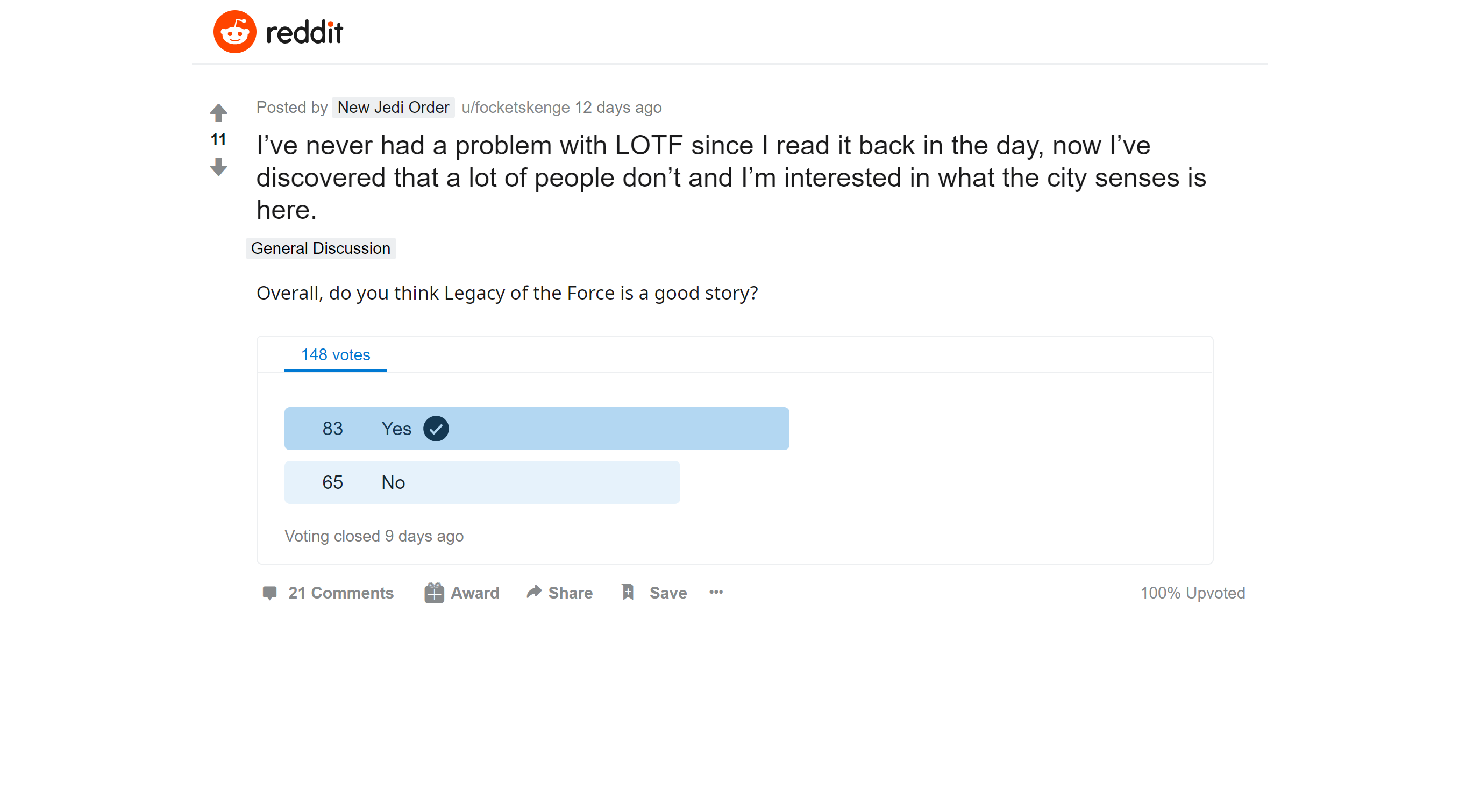Screen dimensions: 1459x812
Task: Open the comments speech bubble icon
Action: [269, 592]
